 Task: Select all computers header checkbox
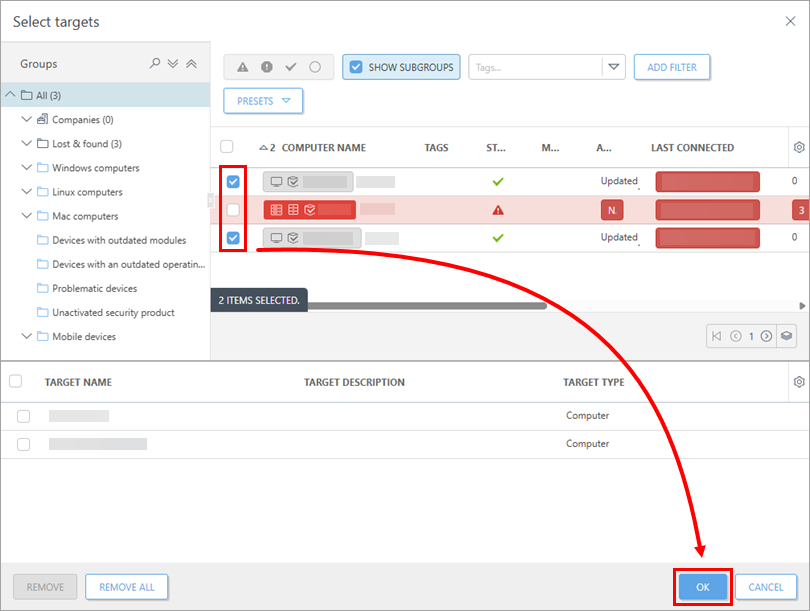[227, 147]
